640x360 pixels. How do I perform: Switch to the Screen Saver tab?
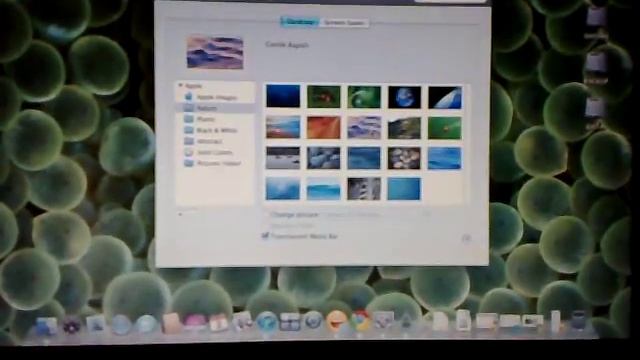[x=344, y=23]
